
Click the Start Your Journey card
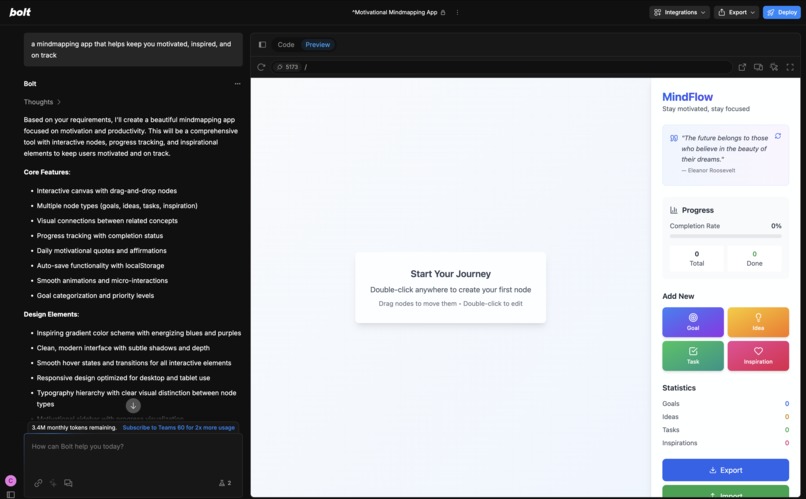(x=450, y=288)
